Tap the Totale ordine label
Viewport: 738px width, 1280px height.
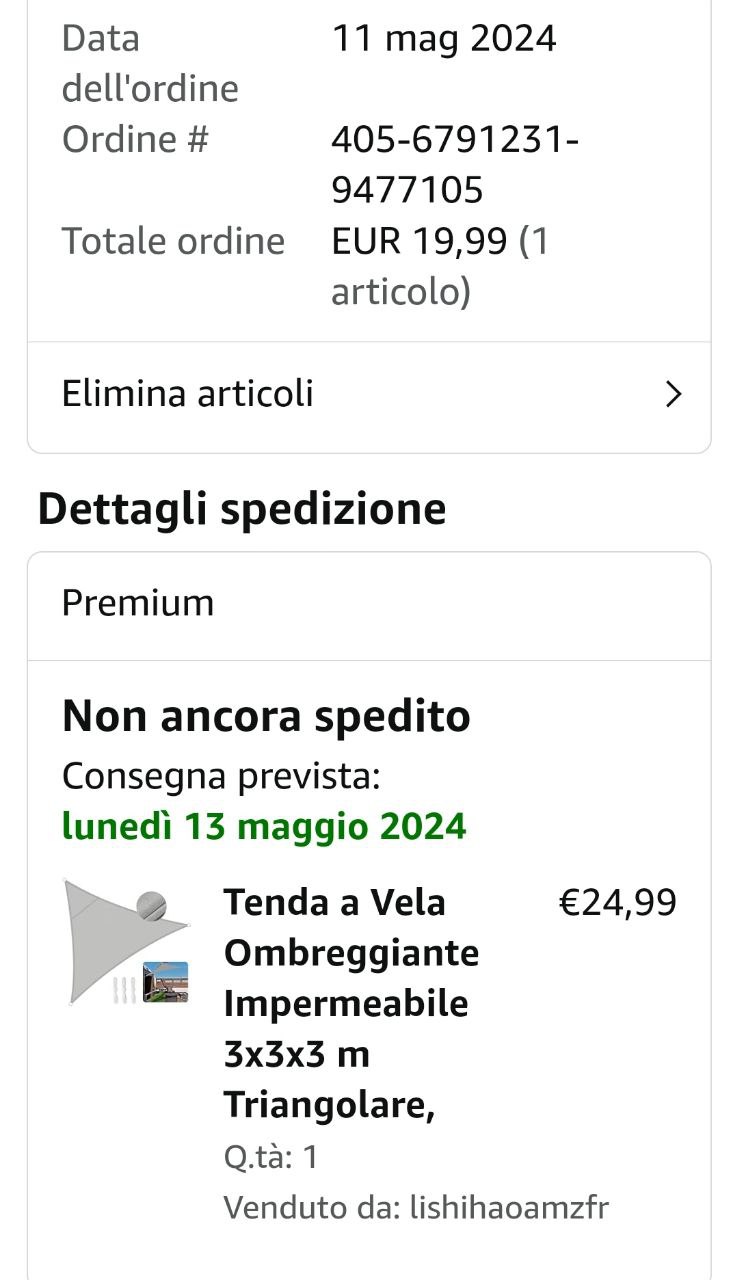point(173,241)
